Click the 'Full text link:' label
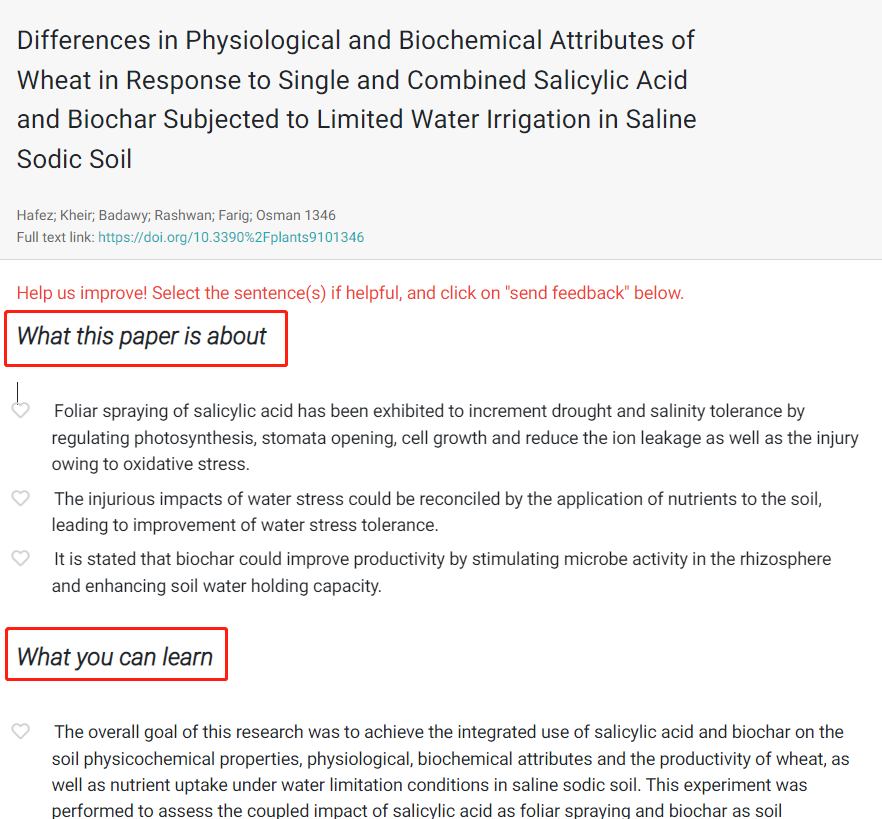Image resolution: width=882 pixels, height=819 pixels. pos(56,237)
